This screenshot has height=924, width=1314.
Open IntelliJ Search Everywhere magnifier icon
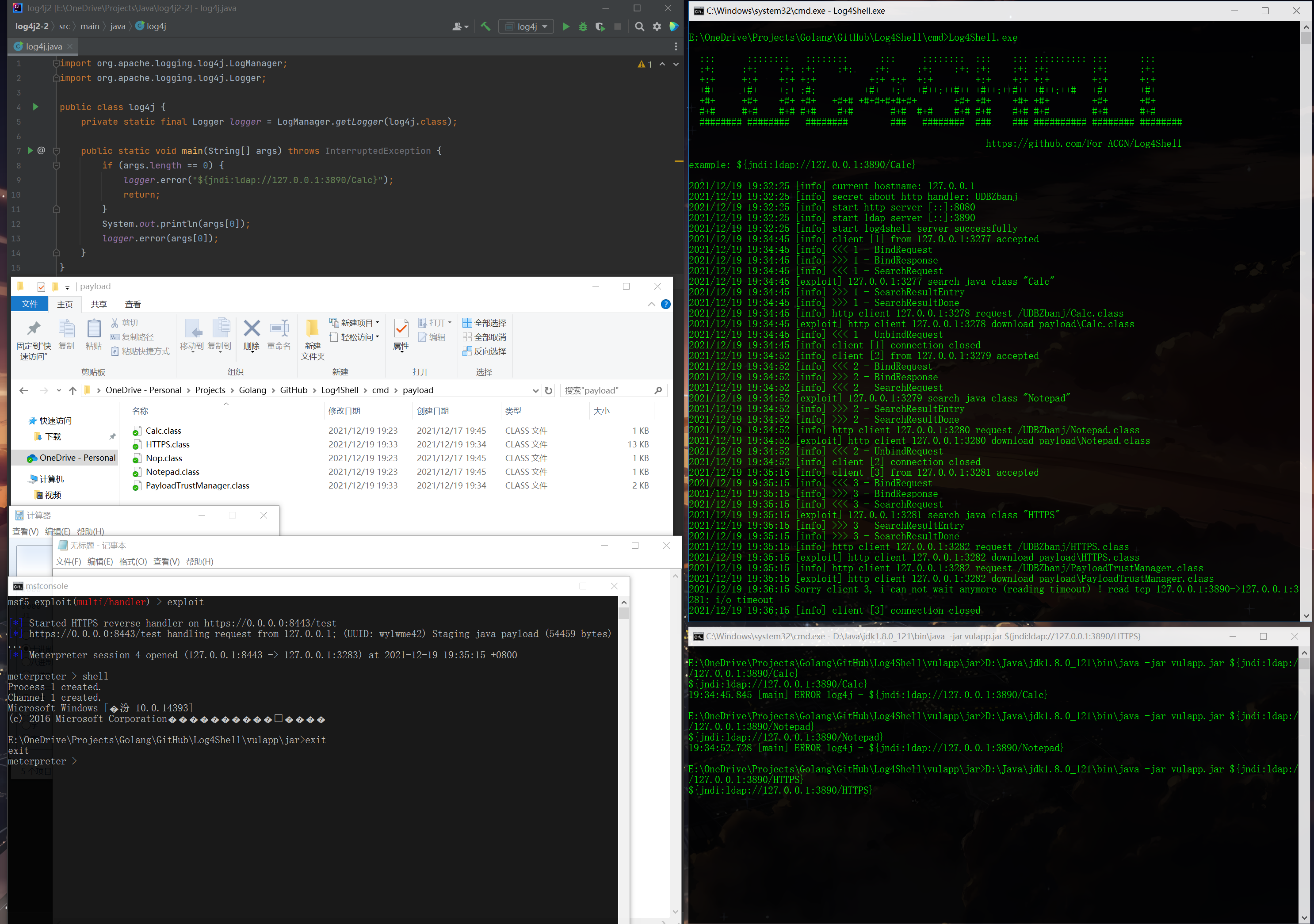[639, 27]
